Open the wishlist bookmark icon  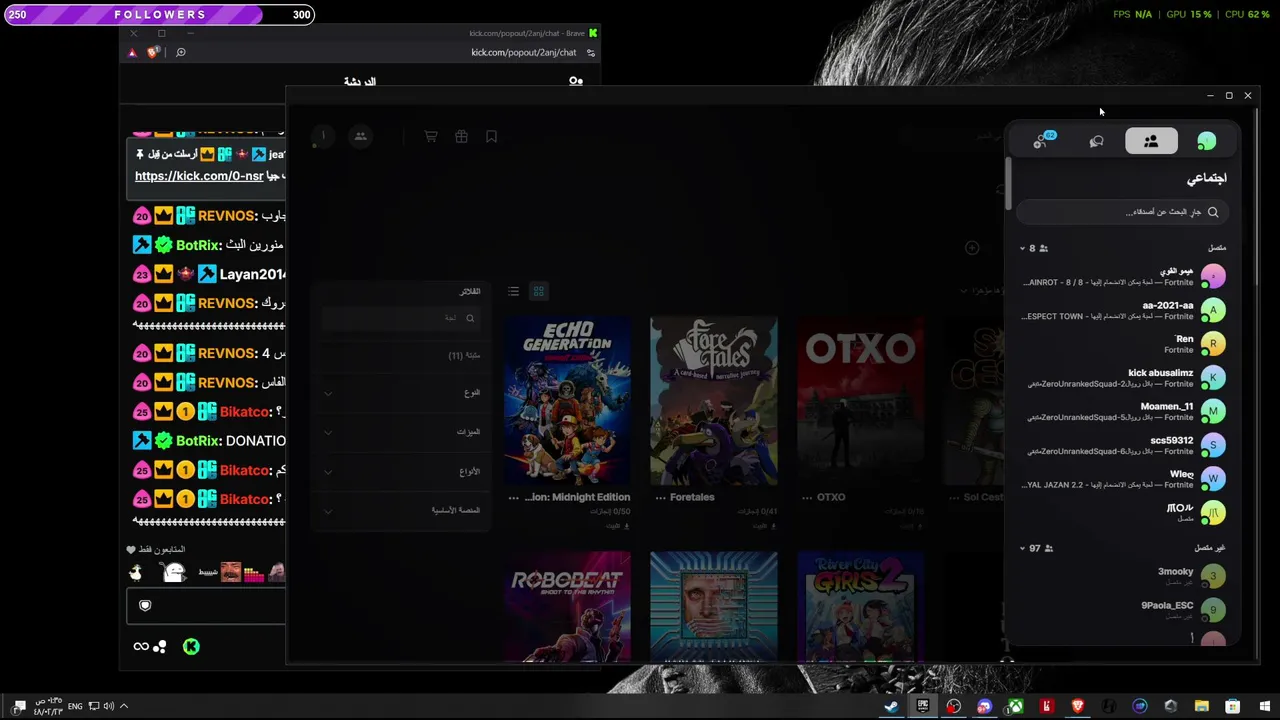[491, 137]
